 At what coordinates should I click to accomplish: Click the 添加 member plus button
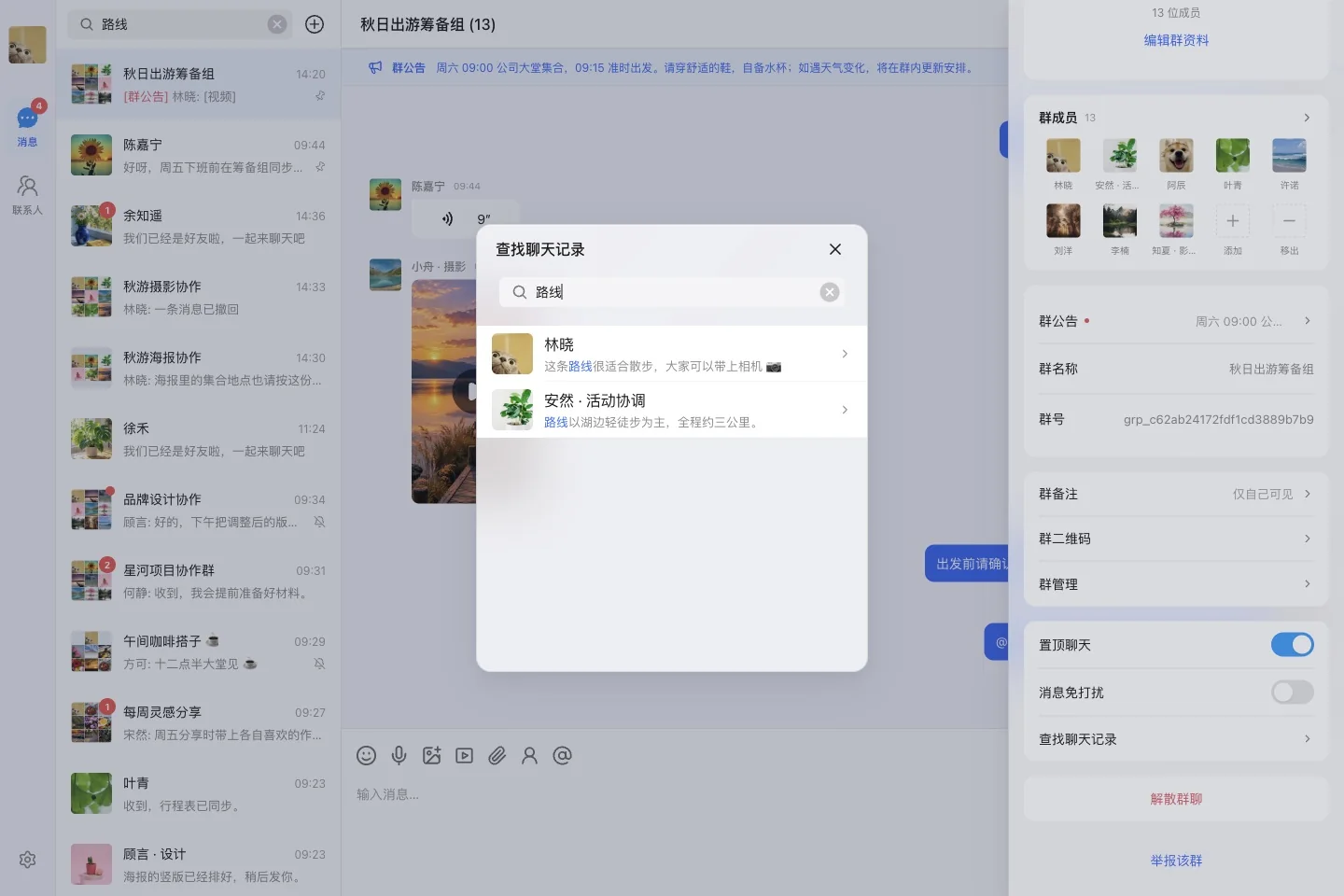1232,221
